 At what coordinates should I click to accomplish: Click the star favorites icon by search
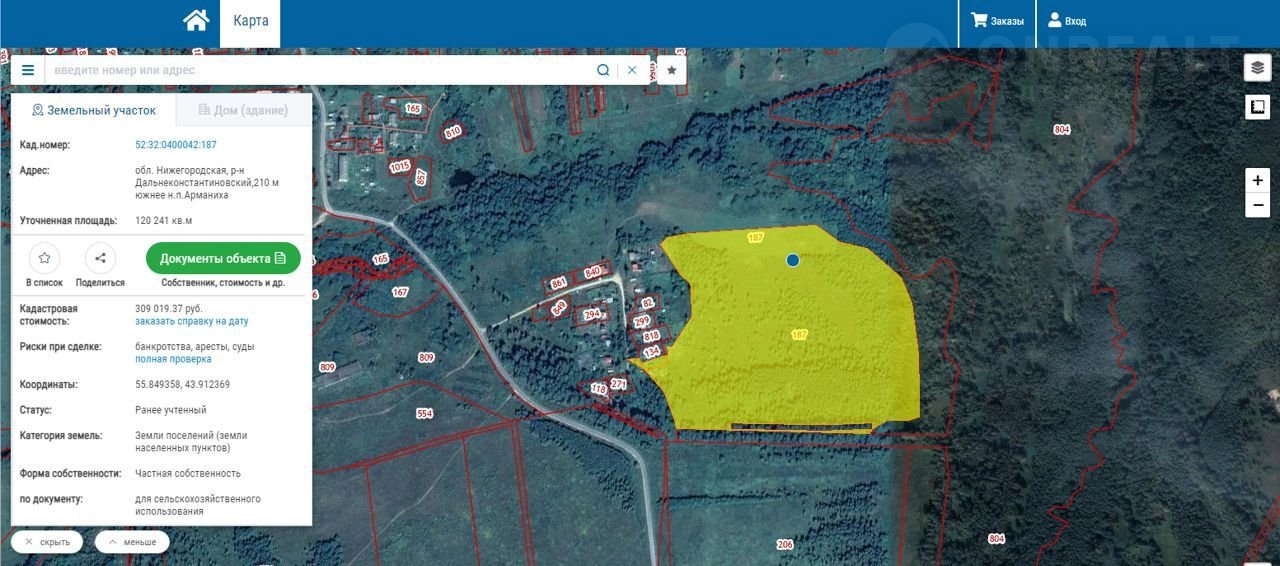[x=672, y=70]
